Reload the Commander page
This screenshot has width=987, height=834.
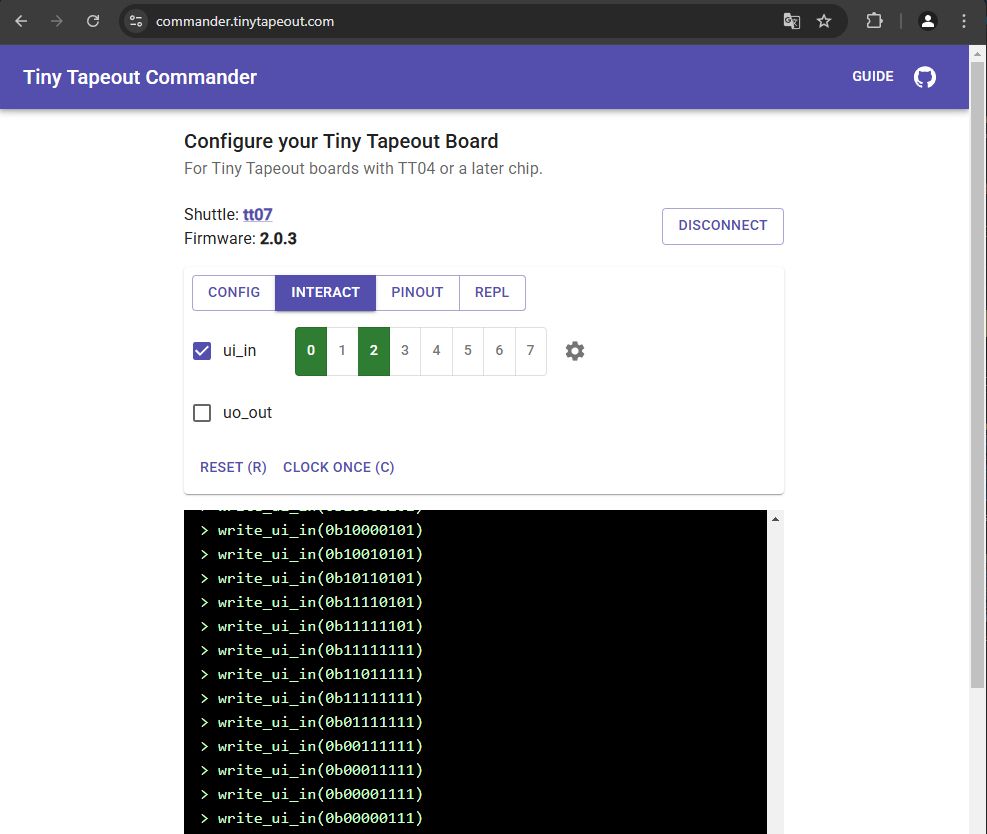(91, 20)
